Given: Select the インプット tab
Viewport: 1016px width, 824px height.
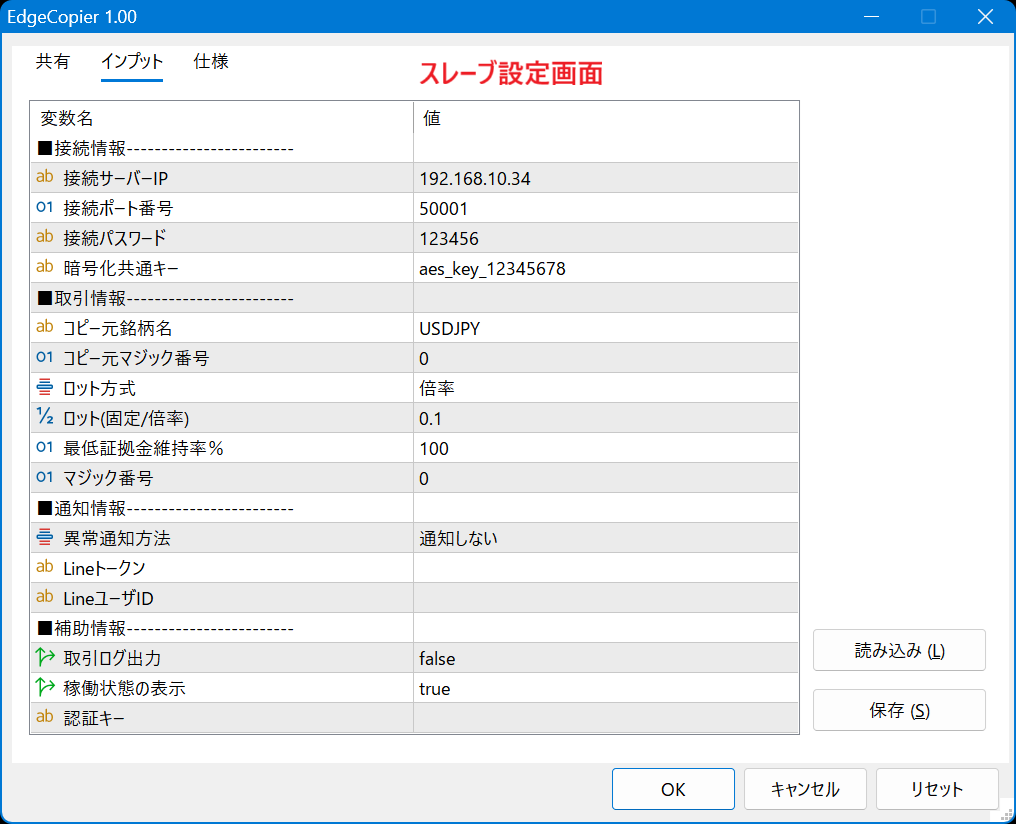Looking at the screenshot, I should point(132,62).
